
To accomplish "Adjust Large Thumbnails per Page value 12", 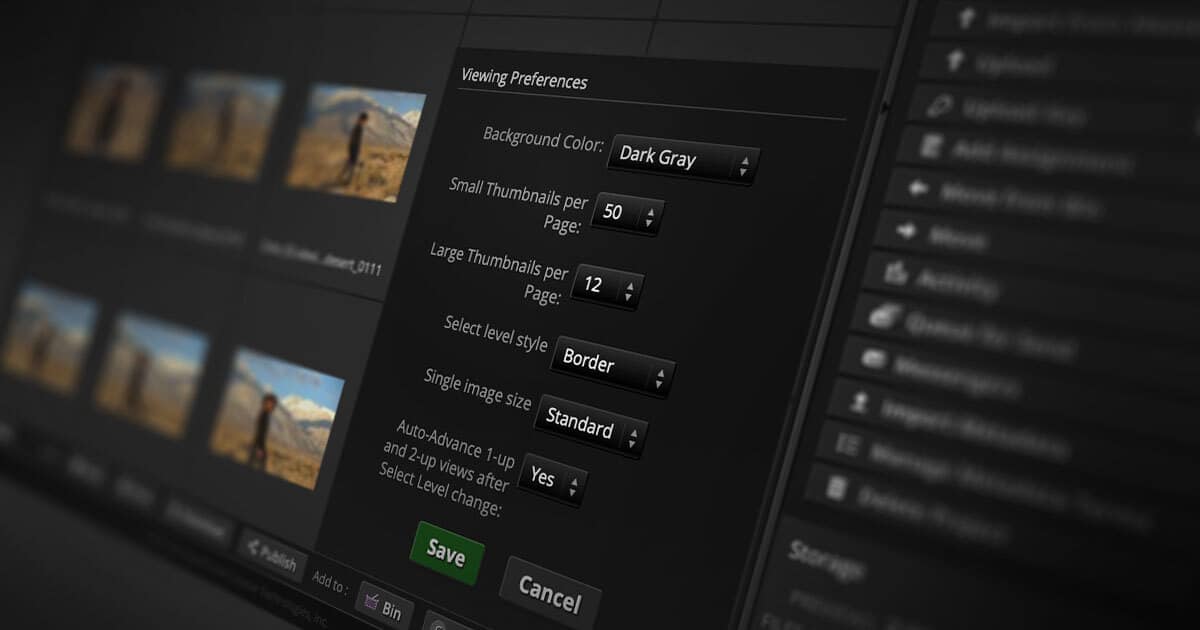I will [606, 286].
